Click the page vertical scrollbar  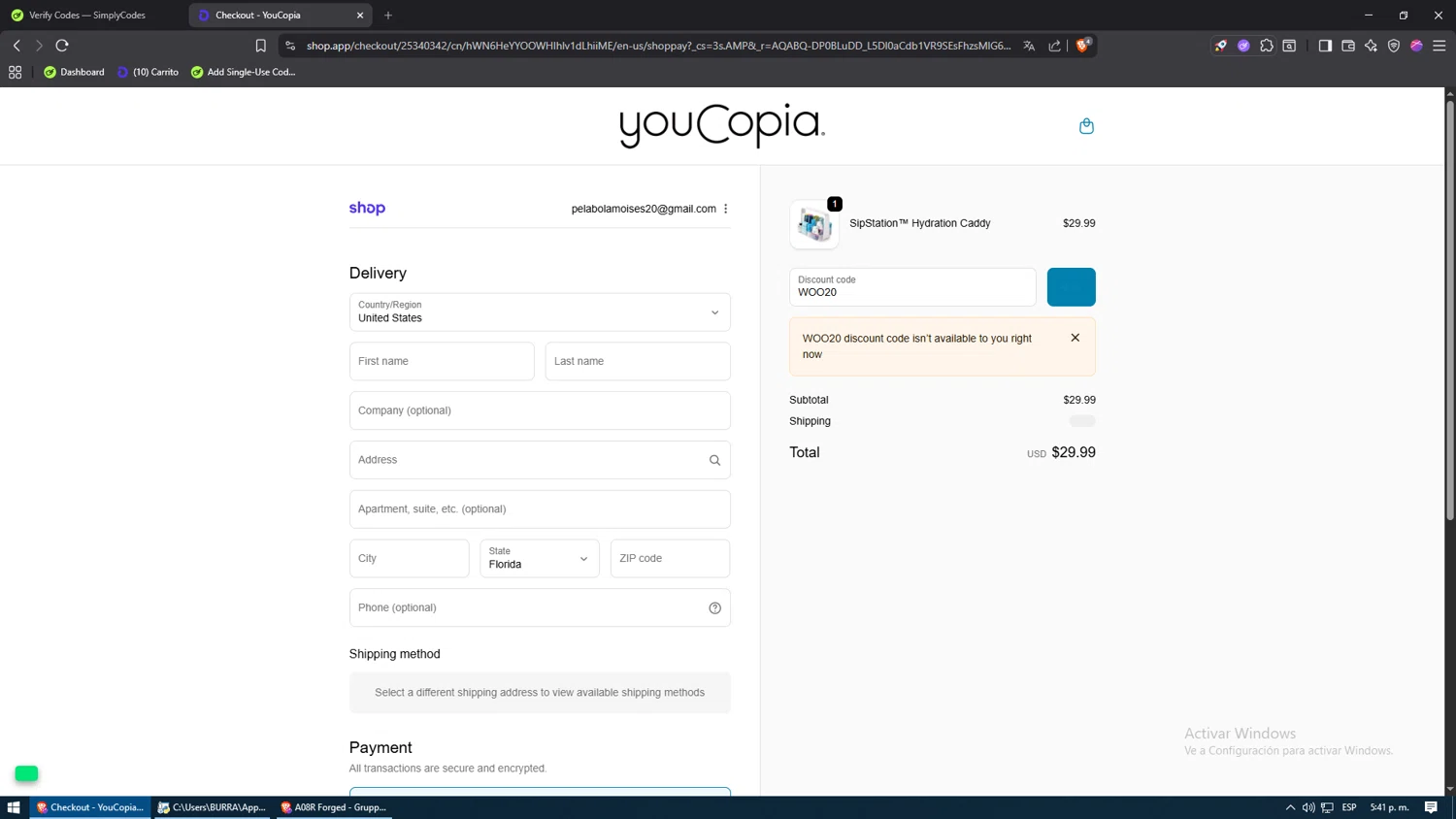click(1449, 311)
